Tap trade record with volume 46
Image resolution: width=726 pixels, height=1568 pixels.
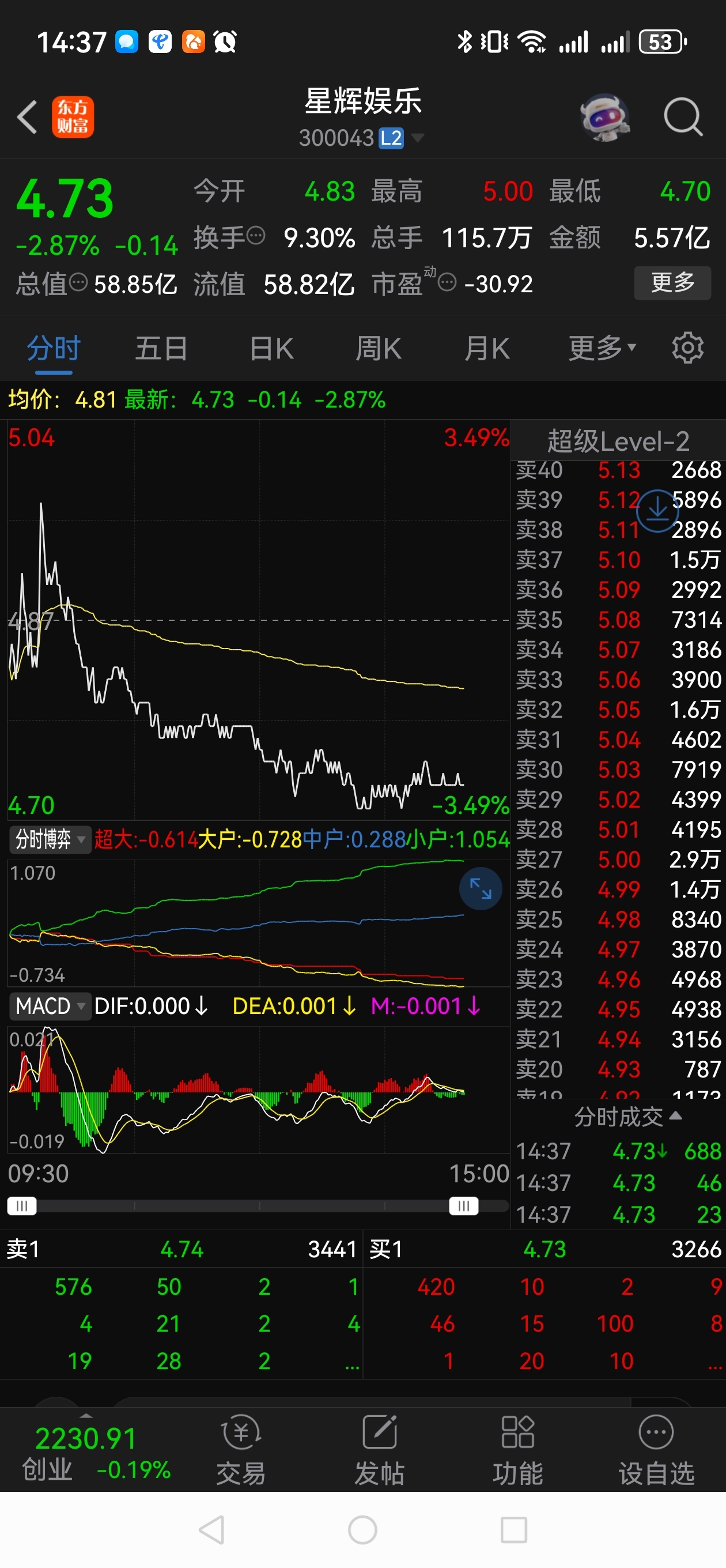coord(618,1183)
